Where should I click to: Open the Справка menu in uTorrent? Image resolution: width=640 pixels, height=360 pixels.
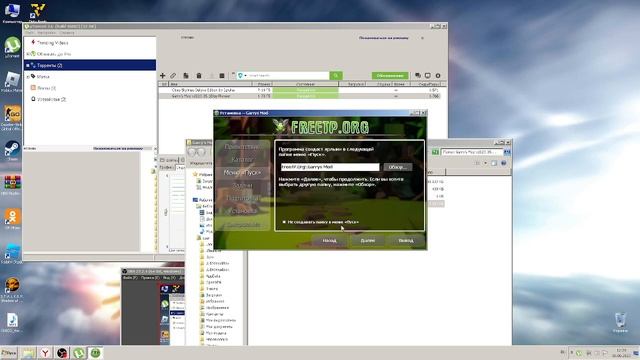pos(67,33)
